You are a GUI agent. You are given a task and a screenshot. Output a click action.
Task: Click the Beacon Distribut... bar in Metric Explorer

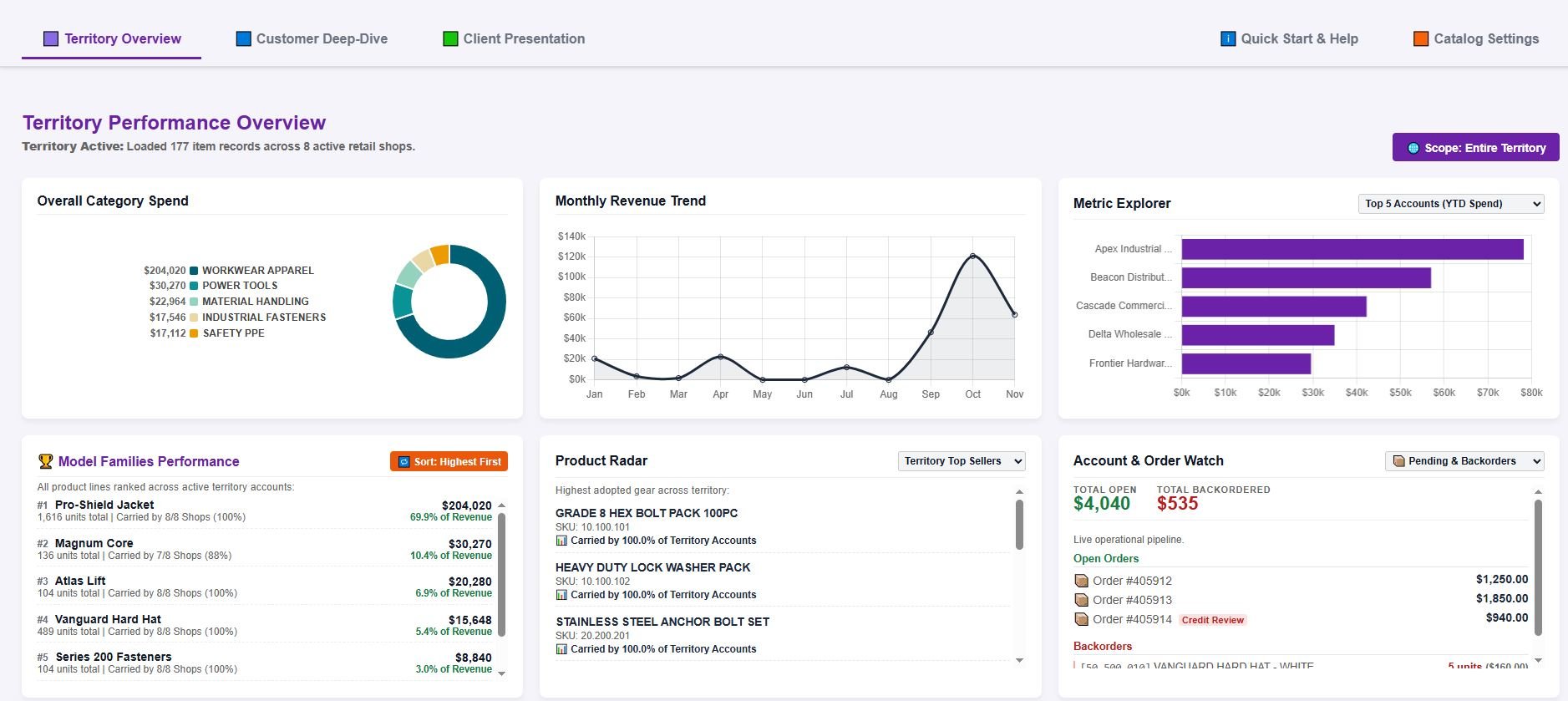point(1306,278)
